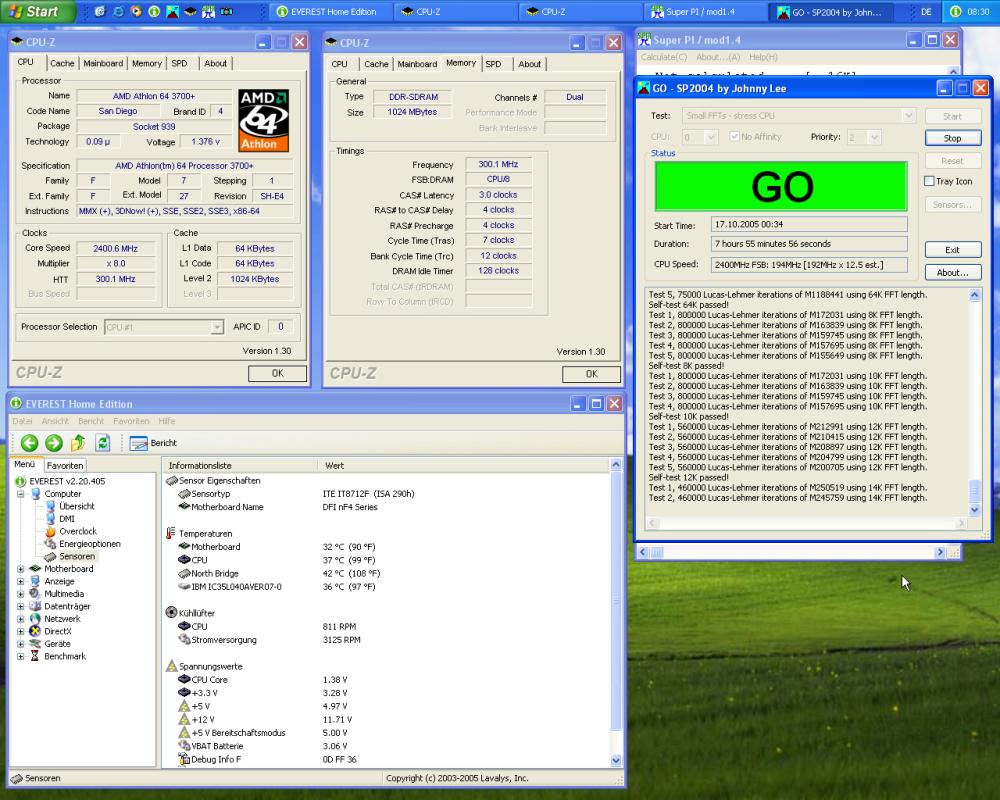This screenshot has width=1000, height=800.
Task: Click the SP2004 log scrollbar up arrow
Action: point(974,295)
